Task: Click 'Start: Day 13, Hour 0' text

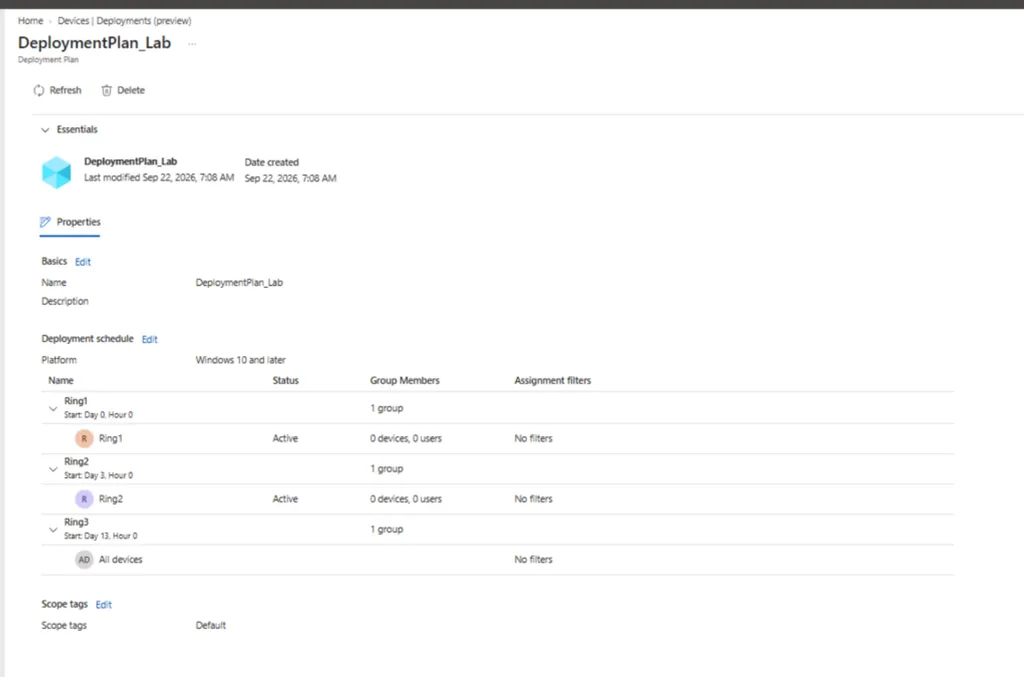Action: coord(101,537)
